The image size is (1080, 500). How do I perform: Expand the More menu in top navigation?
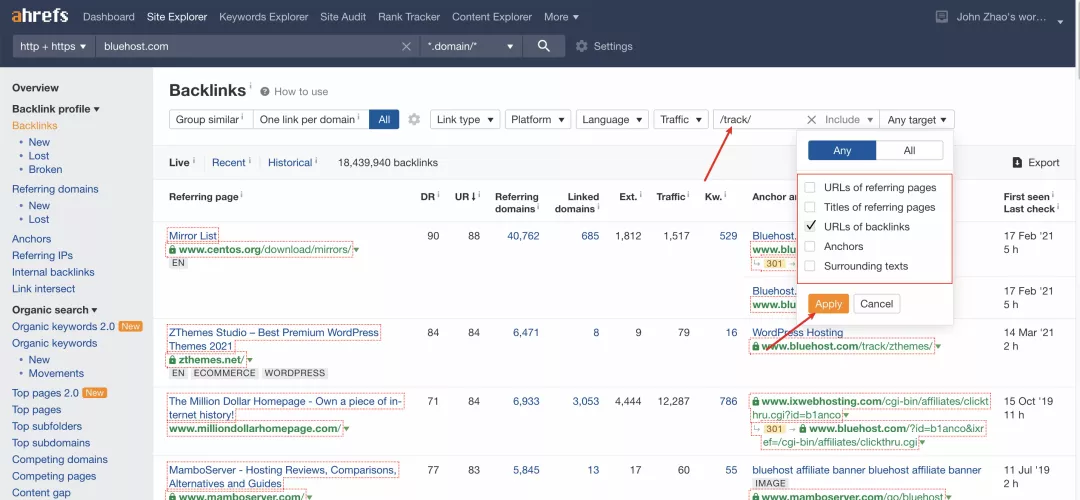(561, 17)
